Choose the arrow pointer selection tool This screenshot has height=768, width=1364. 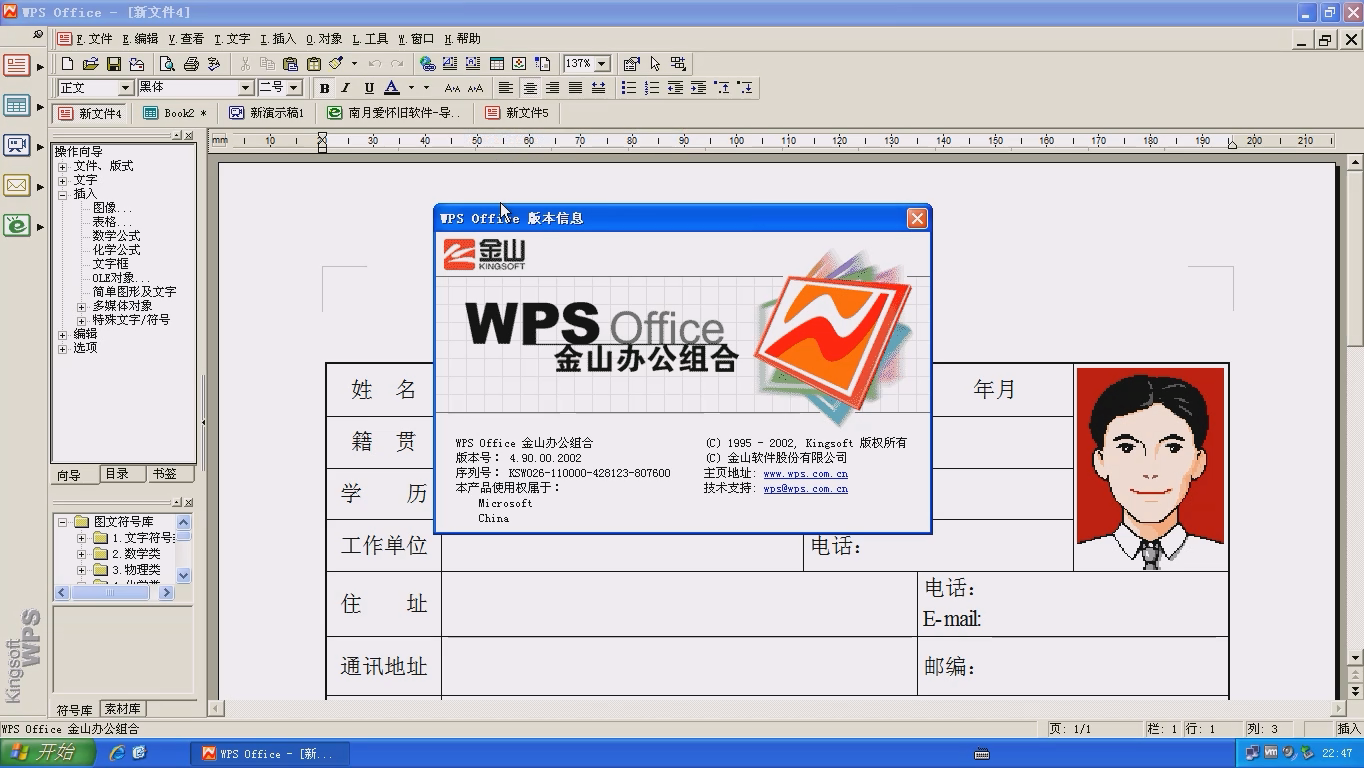[x=655, y=63]
